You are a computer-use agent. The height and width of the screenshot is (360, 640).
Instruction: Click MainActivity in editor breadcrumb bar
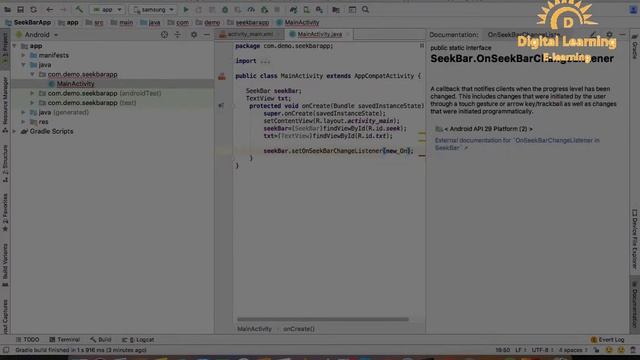pos(254,329)
